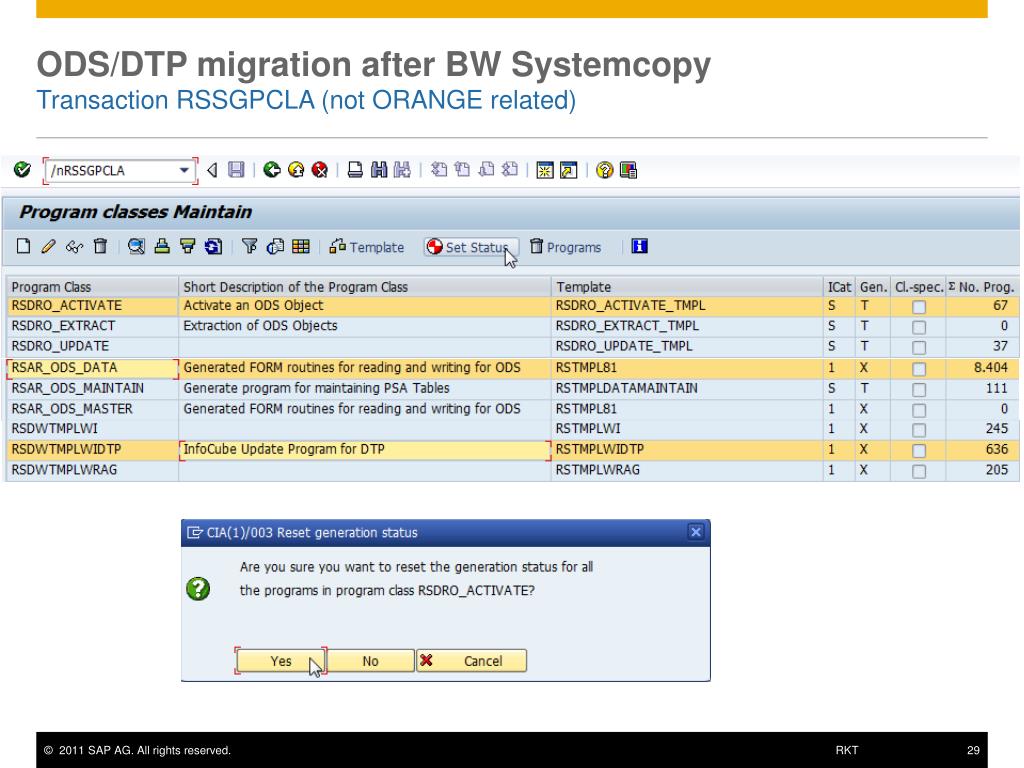Screen dimensions: 1024x768
Task: Toggle Cl.-spec. checkbox for RSAR_ODS_DATA
Action: coord(919,368)
